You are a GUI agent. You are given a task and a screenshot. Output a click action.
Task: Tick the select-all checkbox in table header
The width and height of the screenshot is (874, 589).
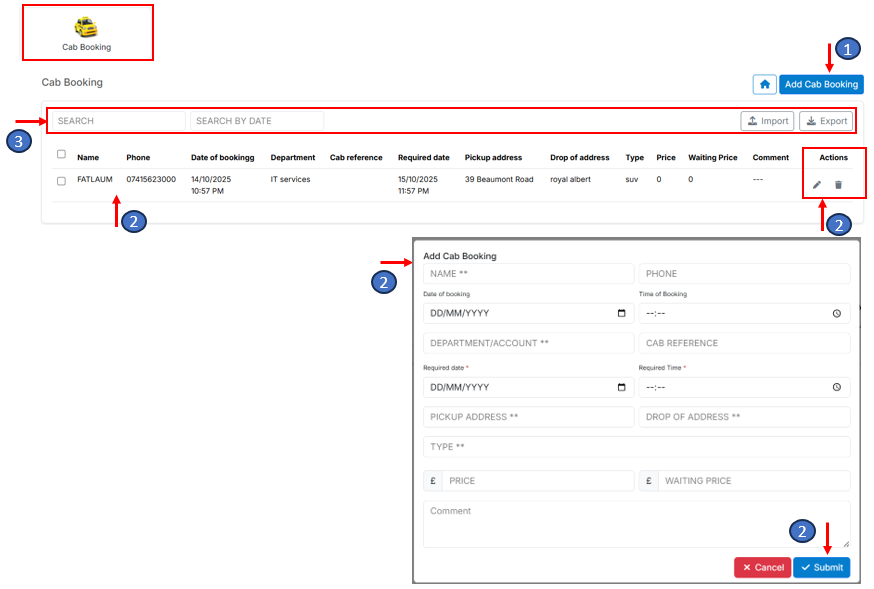point(61,154)
